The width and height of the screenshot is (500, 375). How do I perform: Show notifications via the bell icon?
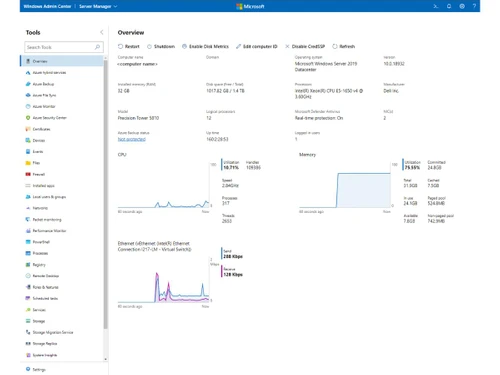449,6
